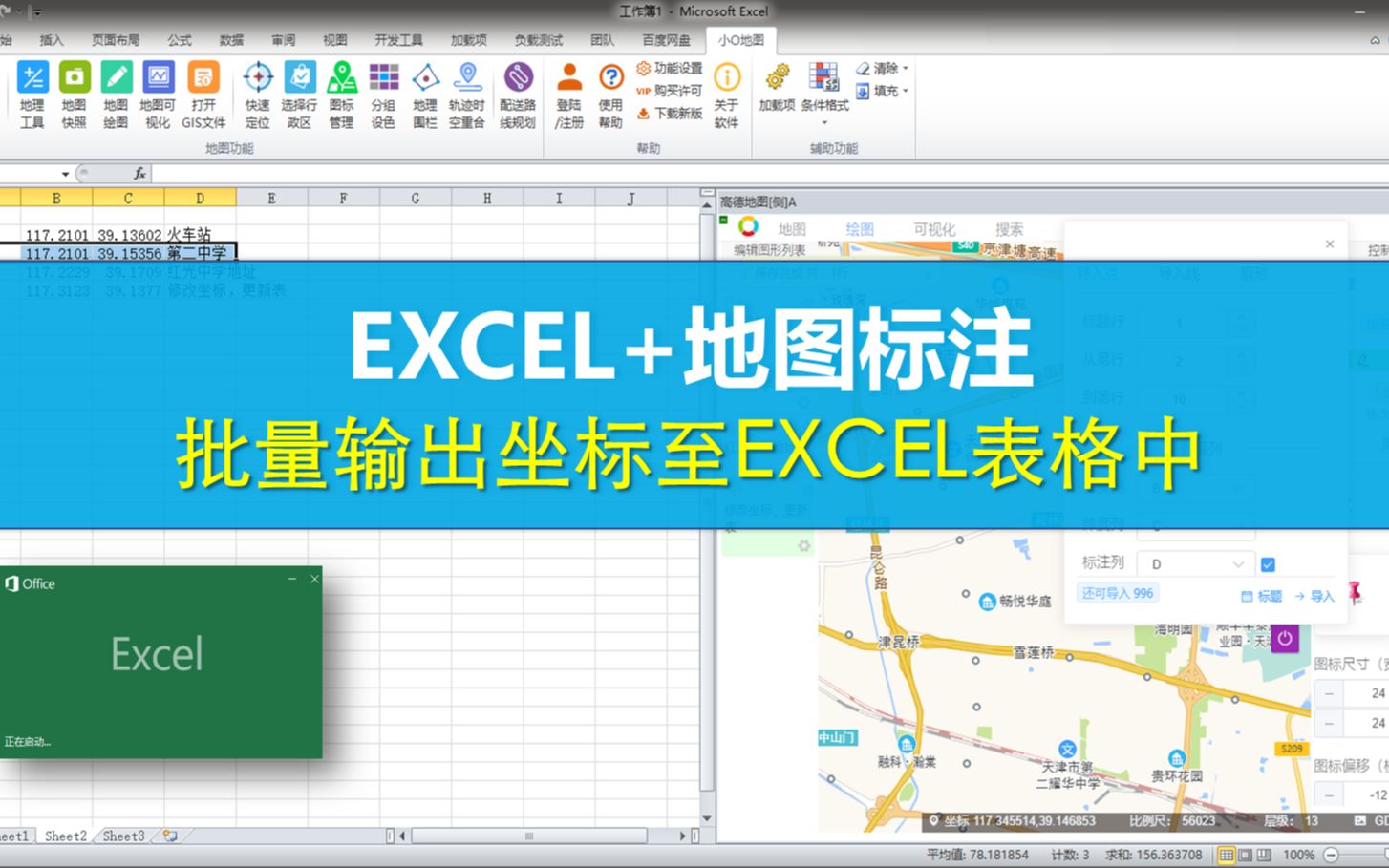Image resolution: width=1389 pixels, height=868 pixels.
Task: Open the 绘图 tab in map panel
Action: [x=860, y=229]
